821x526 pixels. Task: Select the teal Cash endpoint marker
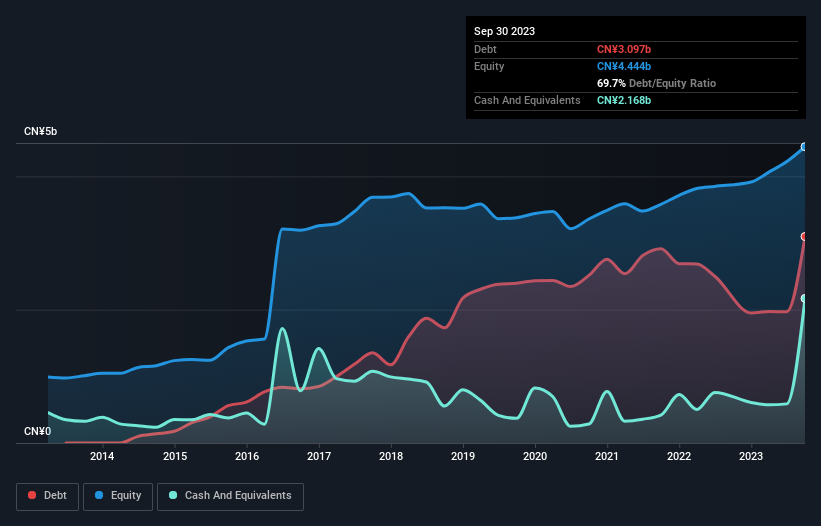coord(804,298)
